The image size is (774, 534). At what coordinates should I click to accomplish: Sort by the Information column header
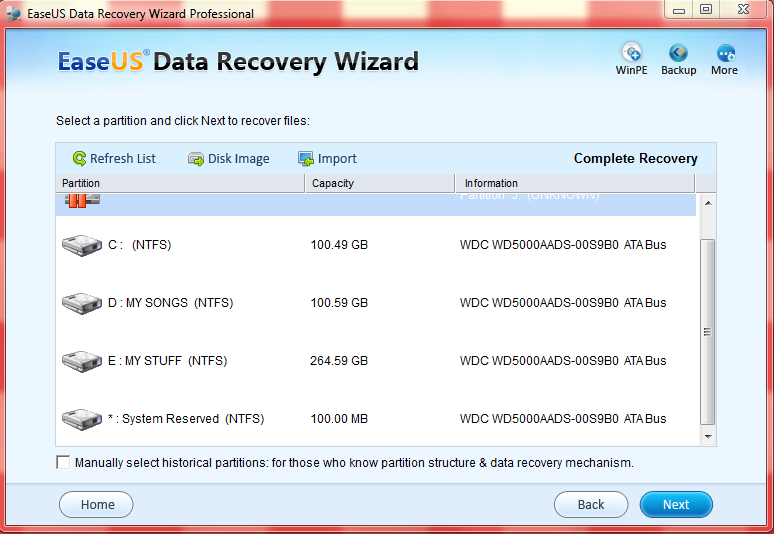575,183
